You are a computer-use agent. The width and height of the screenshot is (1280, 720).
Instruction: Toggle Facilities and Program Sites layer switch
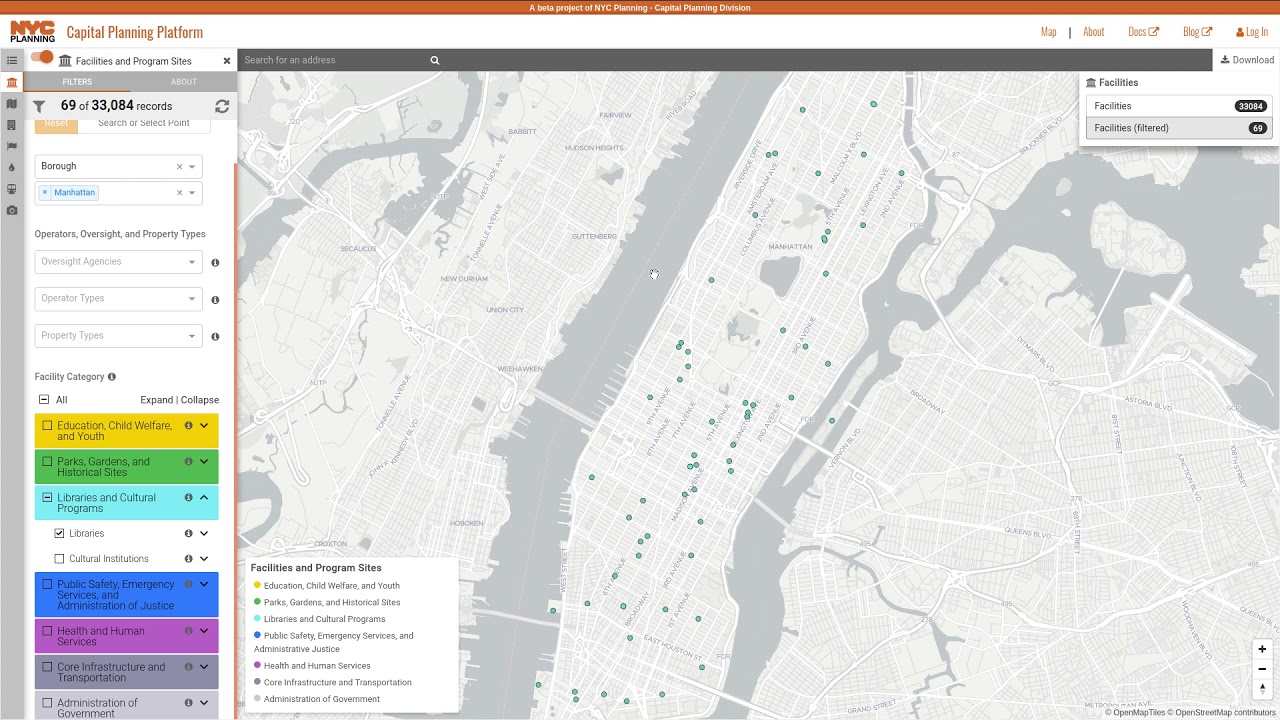[x=42, y=58]
